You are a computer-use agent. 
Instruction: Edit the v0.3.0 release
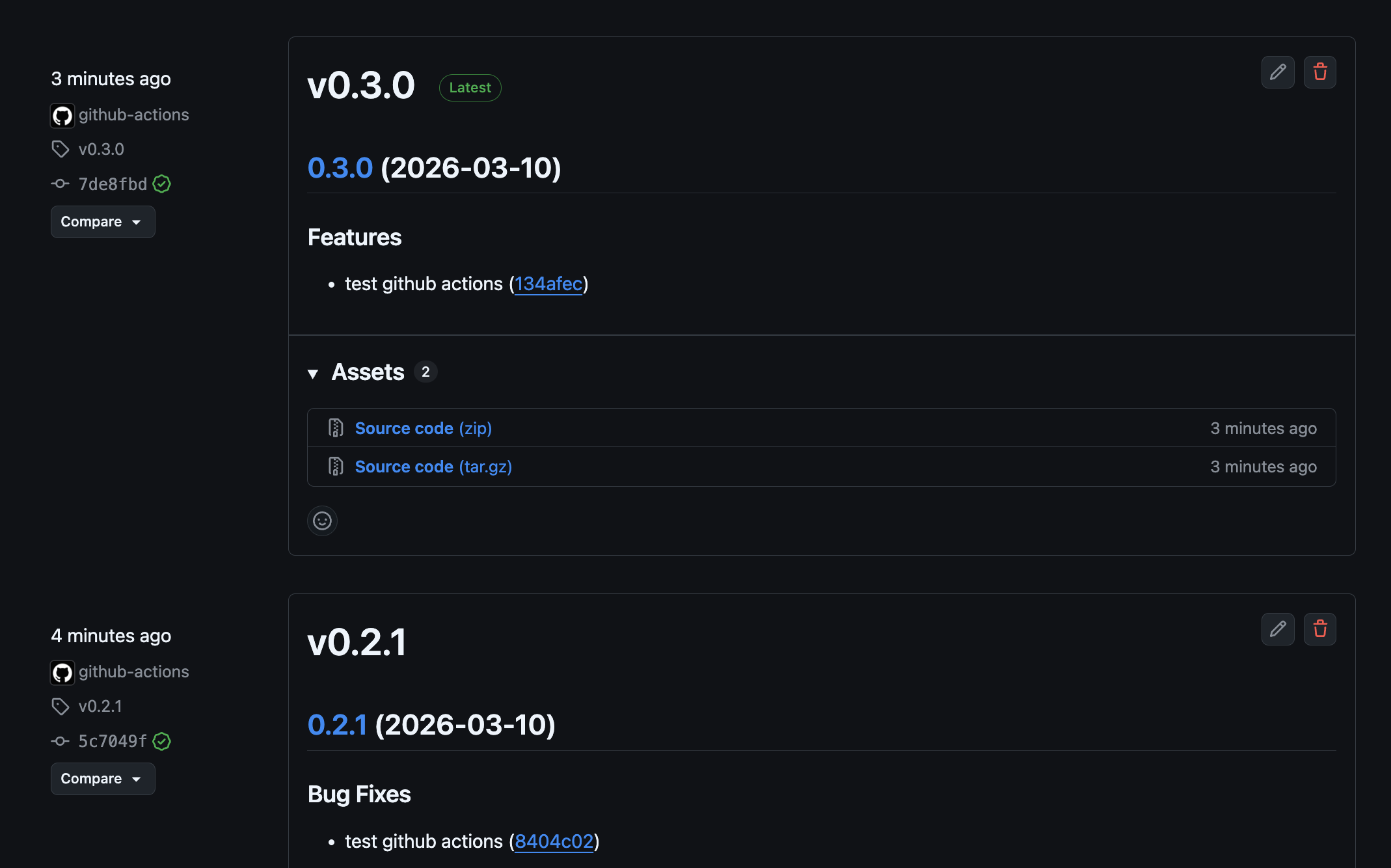tap(1277, 72)
